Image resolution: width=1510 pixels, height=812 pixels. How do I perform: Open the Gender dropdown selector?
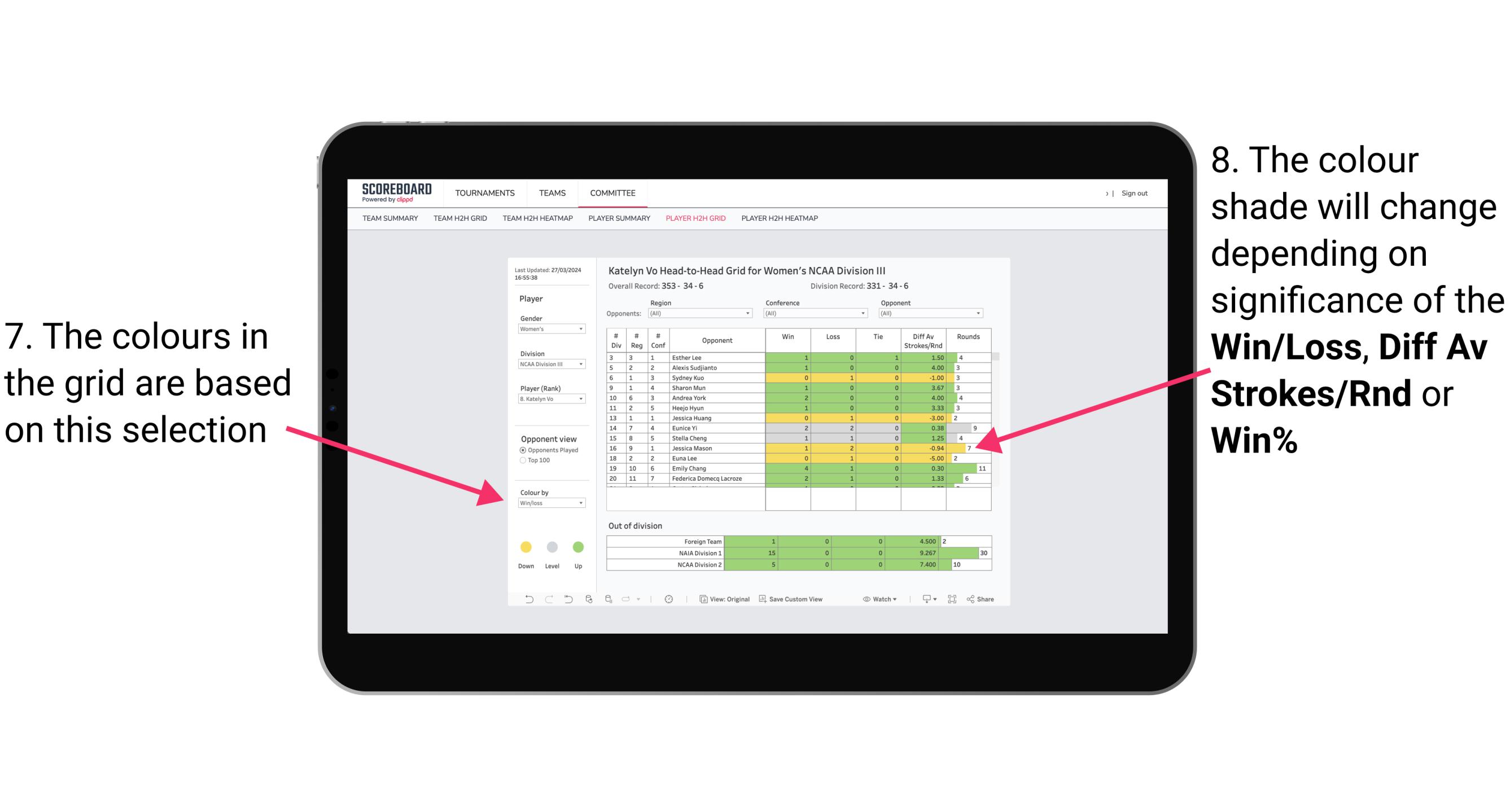point(580,330)
